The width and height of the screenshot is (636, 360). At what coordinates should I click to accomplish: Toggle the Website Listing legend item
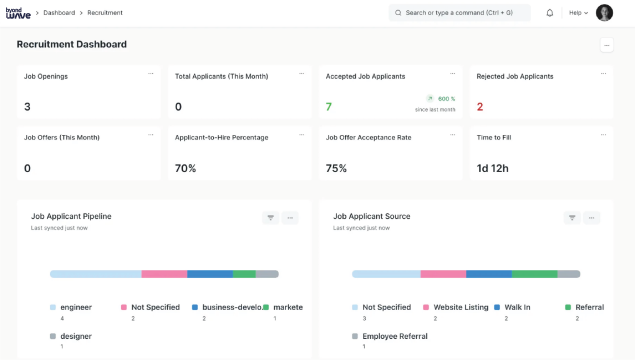456,307
